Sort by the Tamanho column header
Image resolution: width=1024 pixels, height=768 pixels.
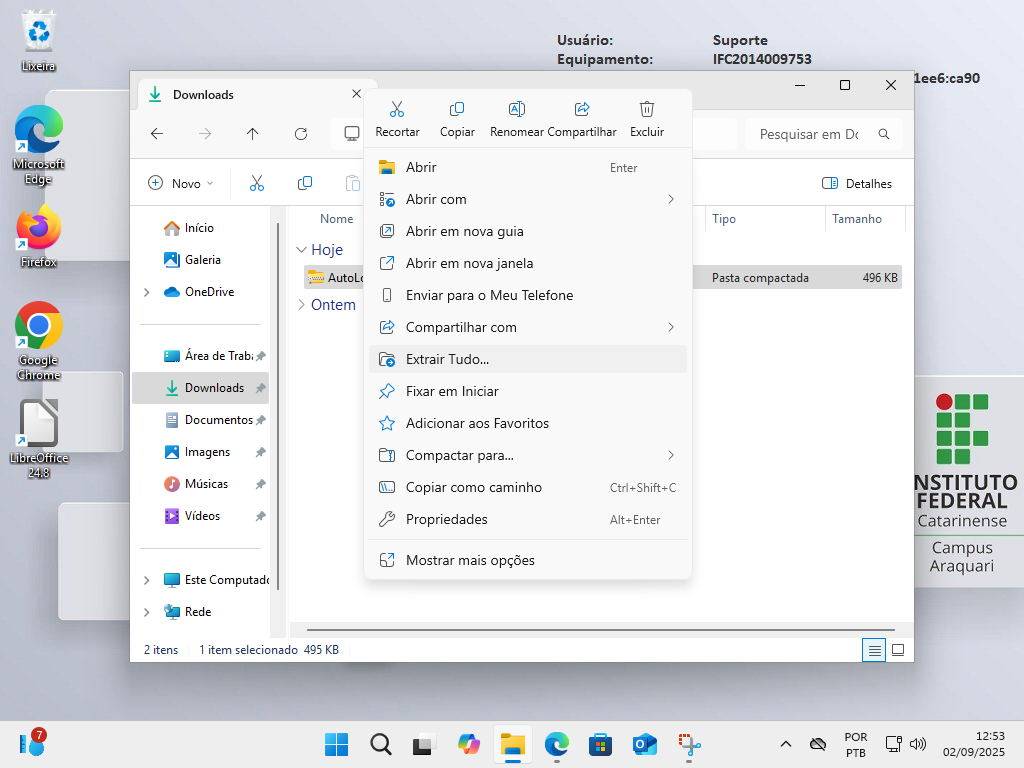857,219
